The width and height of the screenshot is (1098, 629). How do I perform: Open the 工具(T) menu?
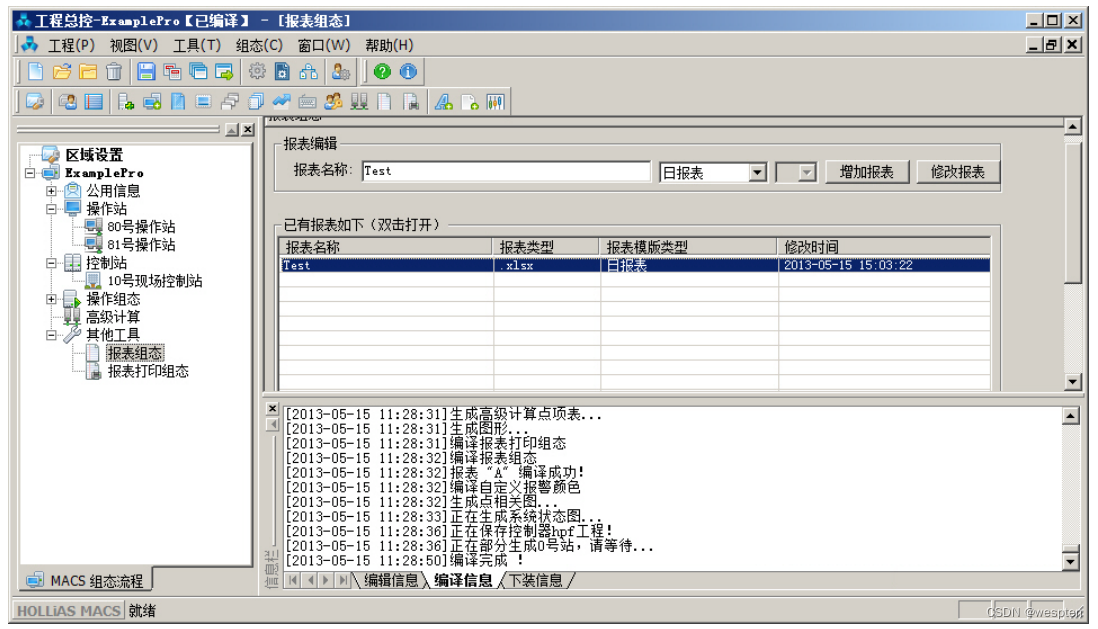[x=197, y=46]
